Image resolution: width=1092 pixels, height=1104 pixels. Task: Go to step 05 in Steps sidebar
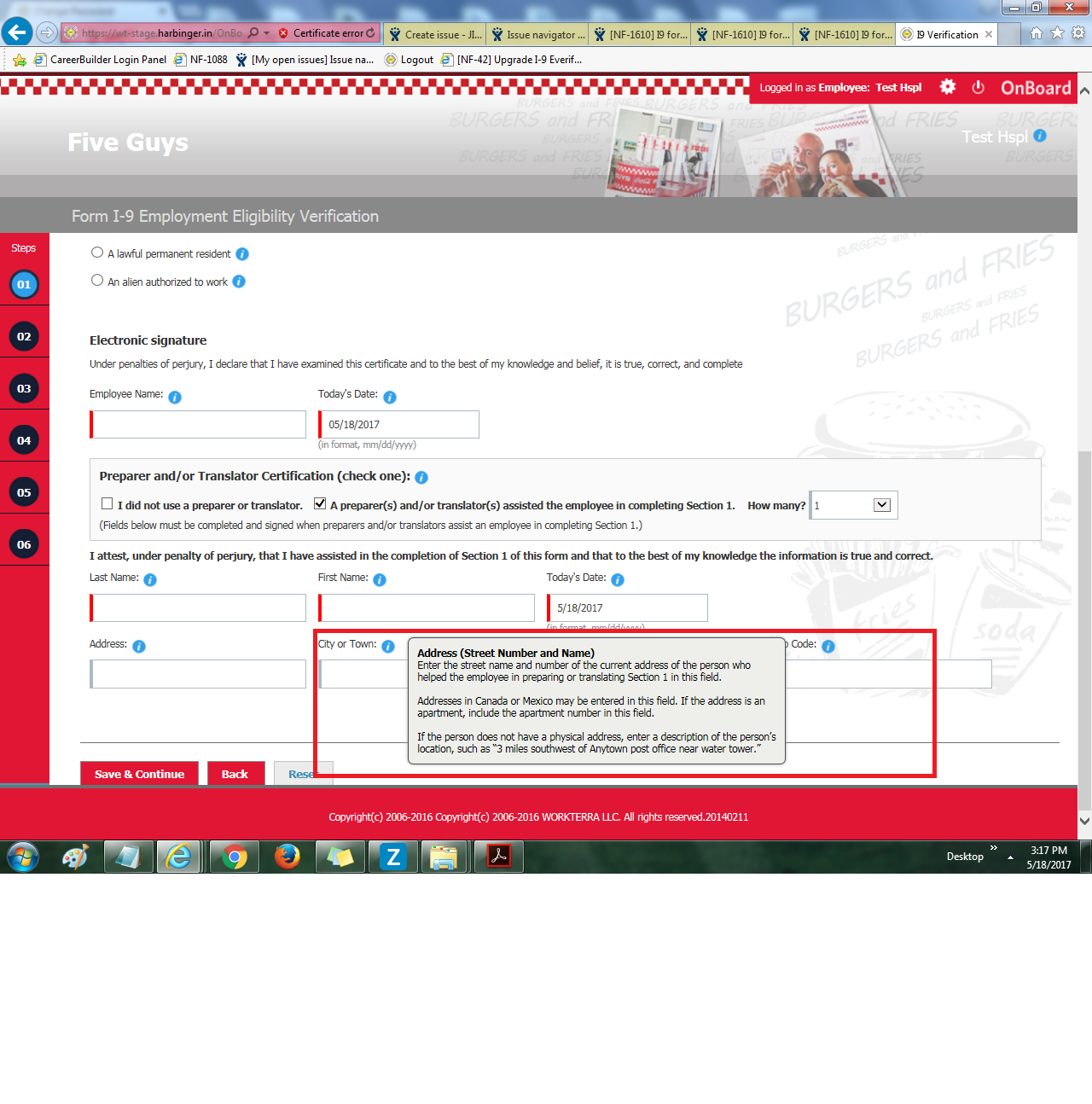[x=24, y=493]
